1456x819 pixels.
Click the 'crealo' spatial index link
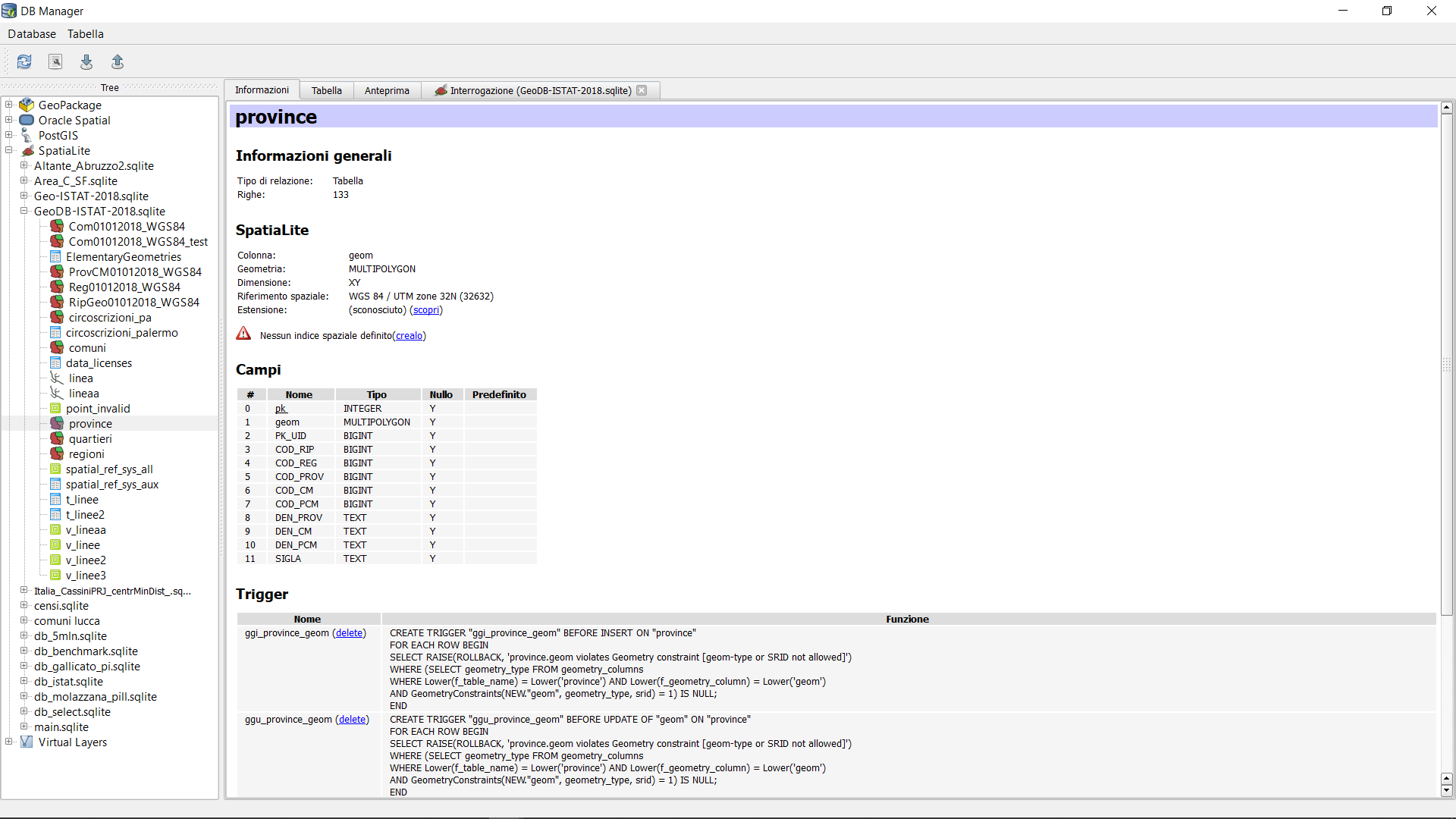click(409, 335)
